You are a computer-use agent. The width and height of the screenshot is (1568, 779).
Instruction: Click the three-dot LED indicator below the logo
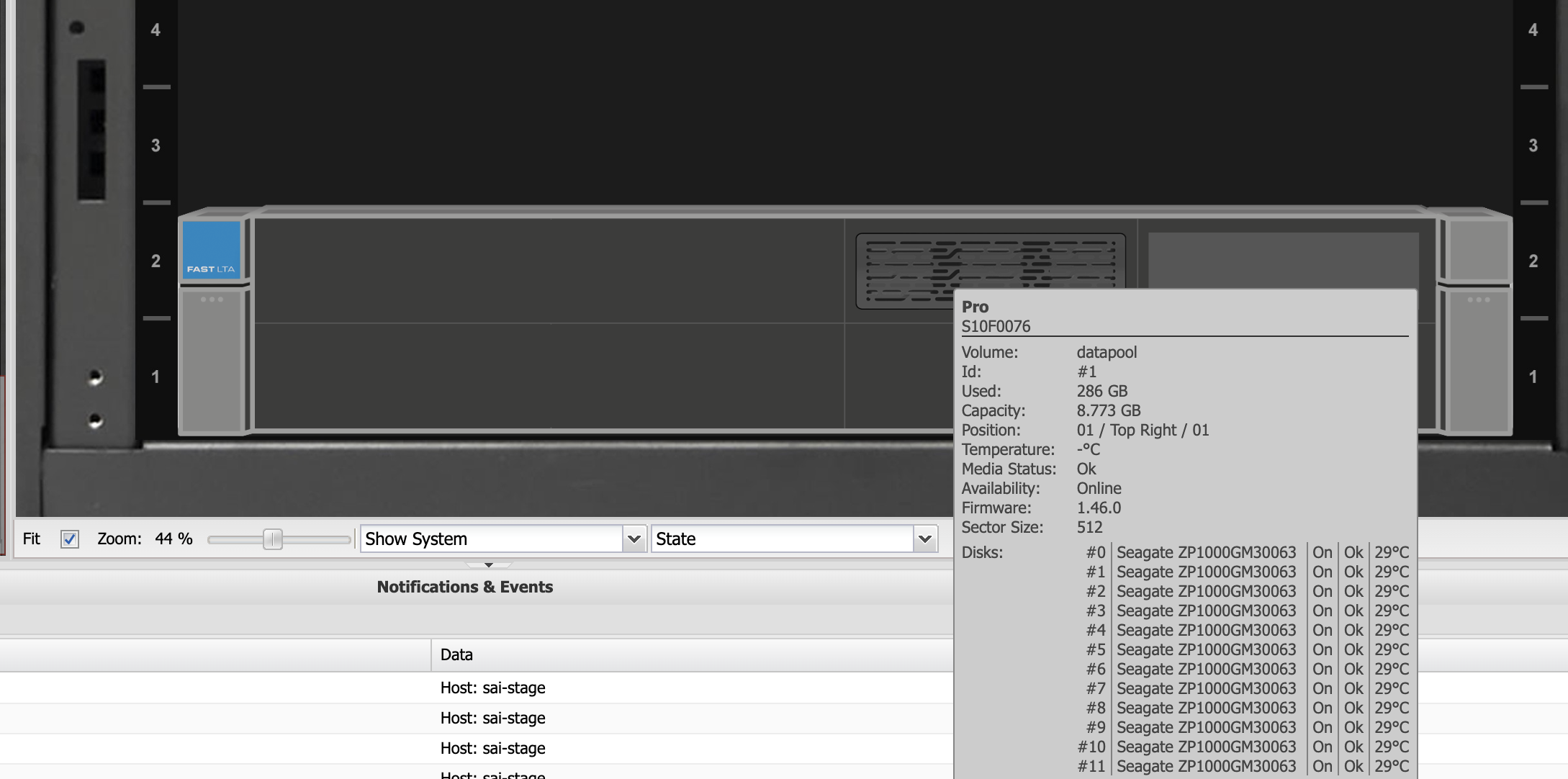coord(212,298)
